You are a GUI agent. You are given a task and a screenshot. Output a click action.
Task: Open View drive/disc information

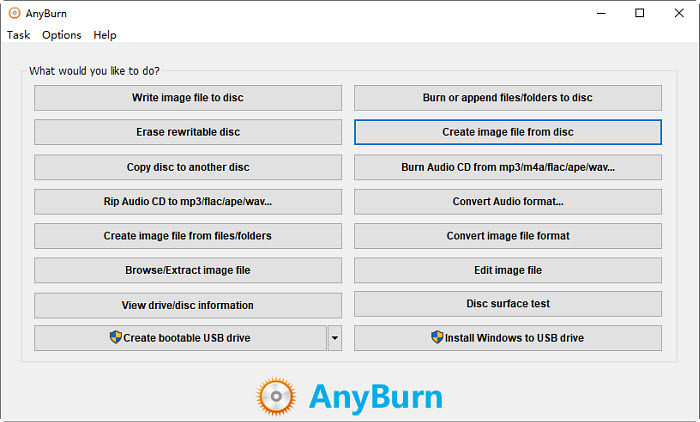click(188, 305)
